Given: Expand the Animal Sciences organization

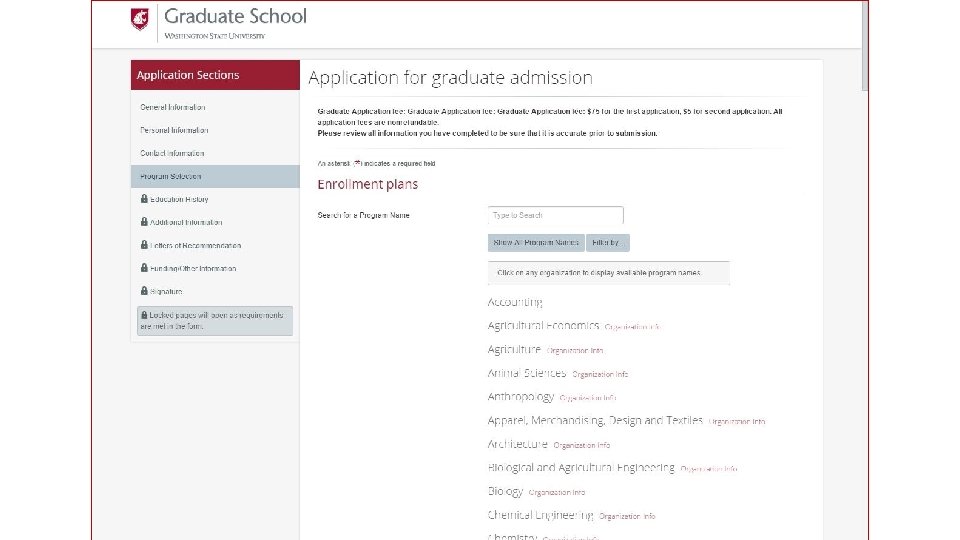Looking at the screenshot, I should point(527,373).
